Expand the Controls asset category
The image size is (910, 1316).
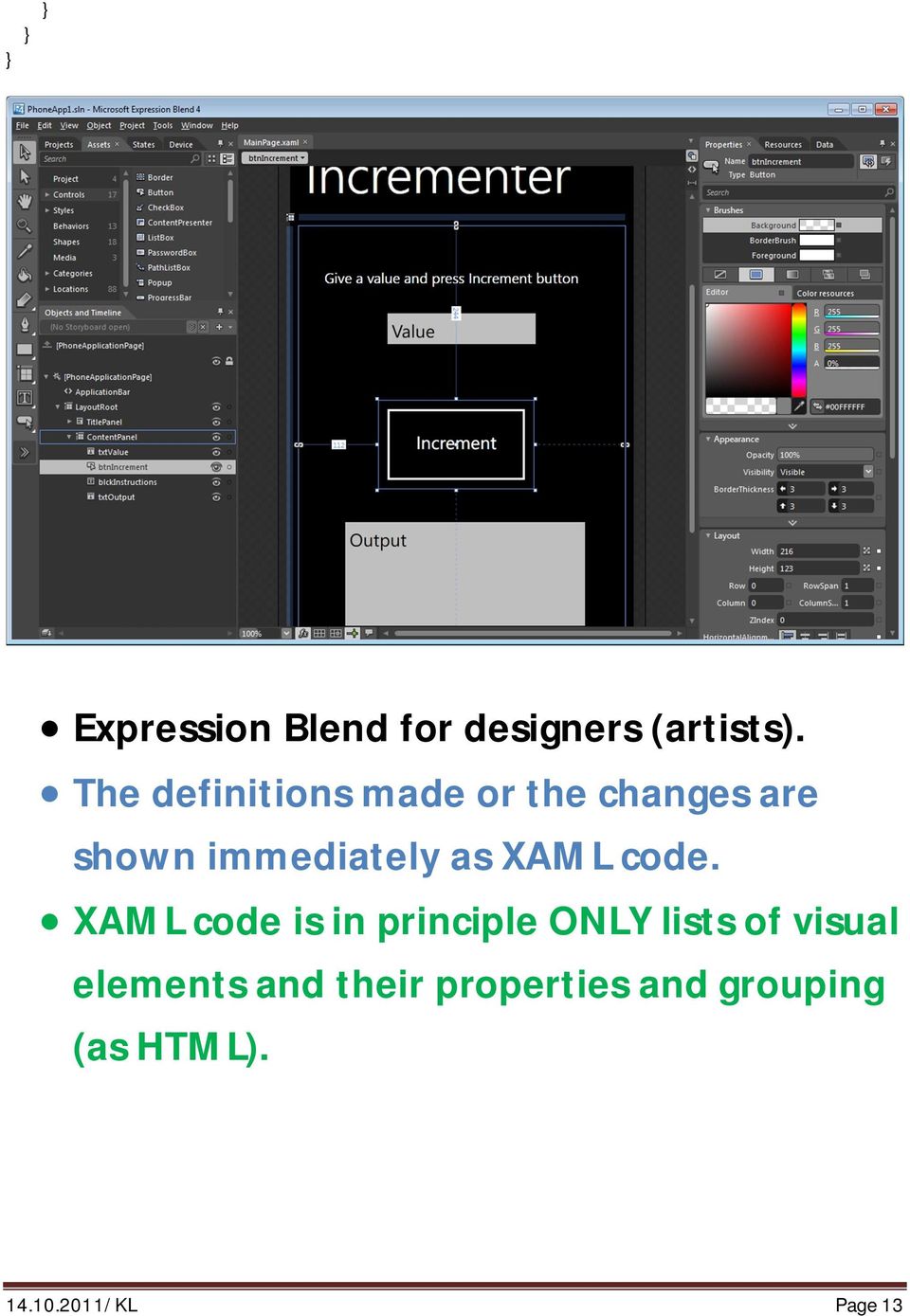47,194
